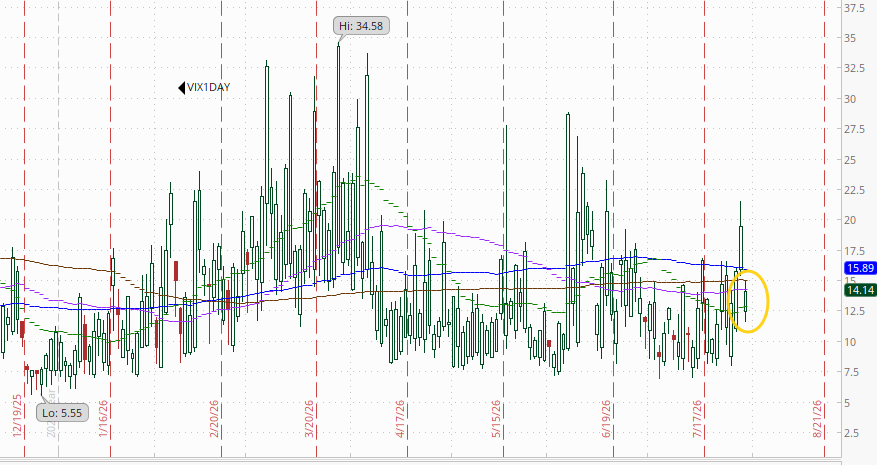The height and width of the screenshot is (465, 877).
Task: Select the Hi: 34.58 price bubble
Action: [361, 26]
